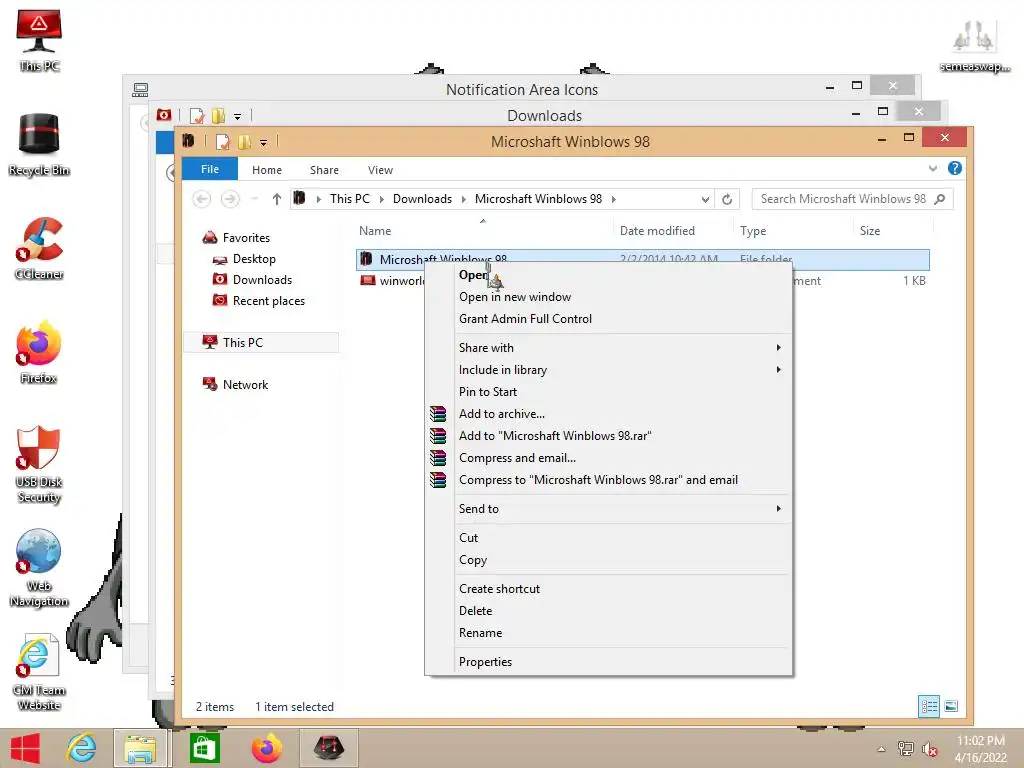1024x768 pixels.
Task: Open the GM Team Website shortcut
Action: tap(39, 672)
